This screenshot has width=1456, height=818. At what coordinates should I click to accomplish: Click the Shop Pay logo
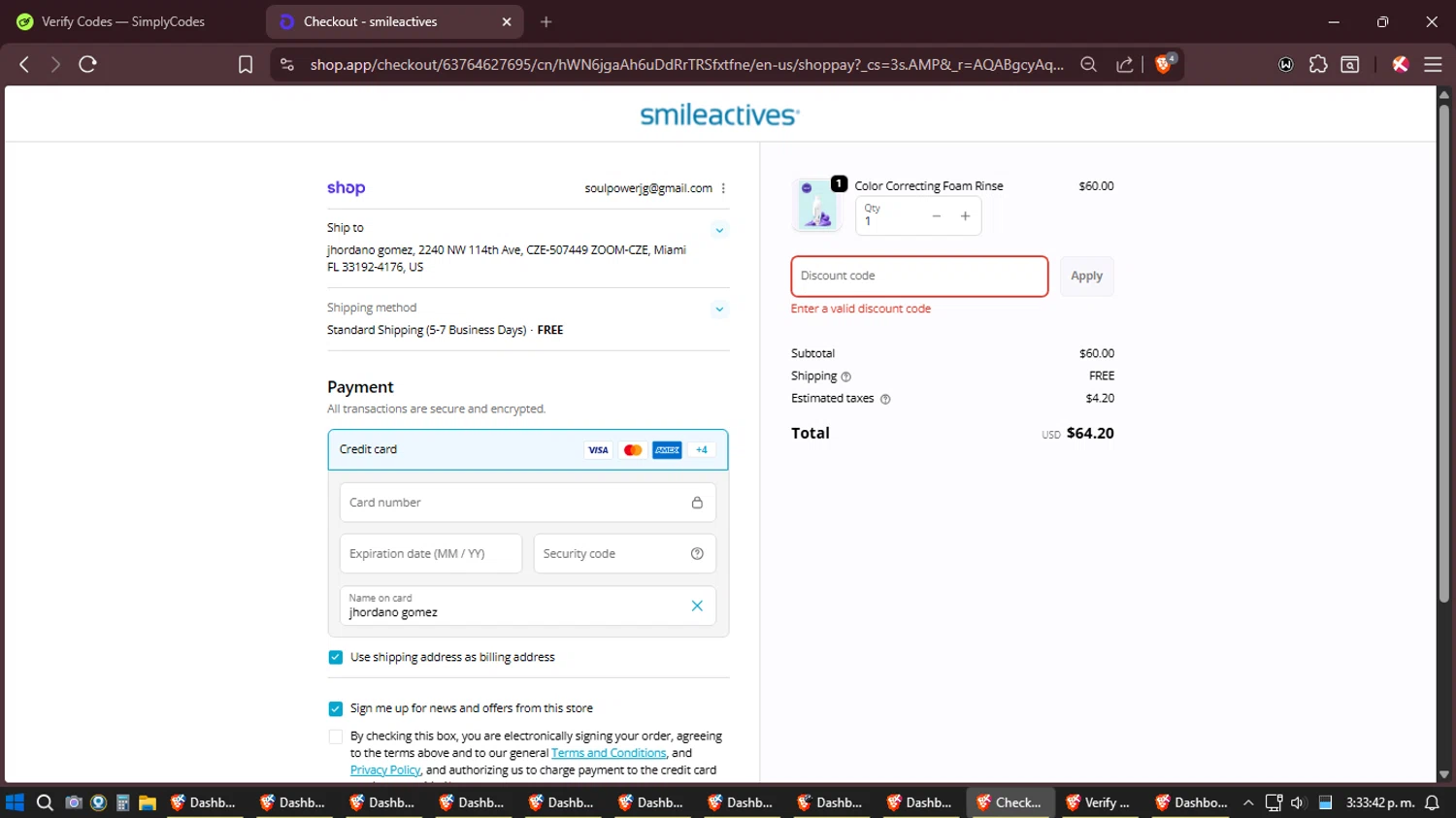tap(346, 187)
